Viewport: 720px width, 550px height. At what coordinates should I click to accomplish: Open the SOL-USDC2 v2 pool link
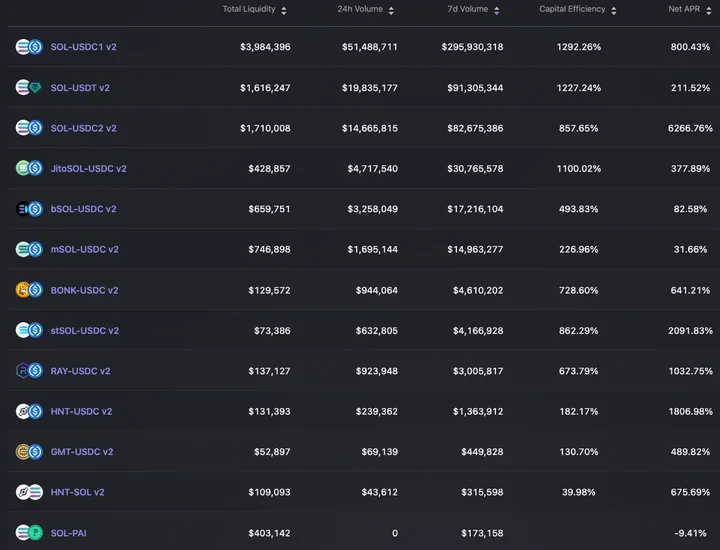(x=84, y=128)
